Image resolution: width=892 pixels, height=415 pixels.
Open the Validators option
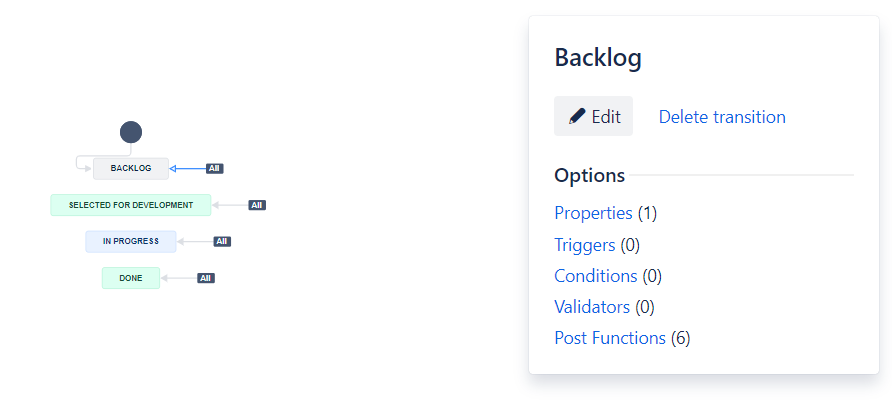coord(592,307)
